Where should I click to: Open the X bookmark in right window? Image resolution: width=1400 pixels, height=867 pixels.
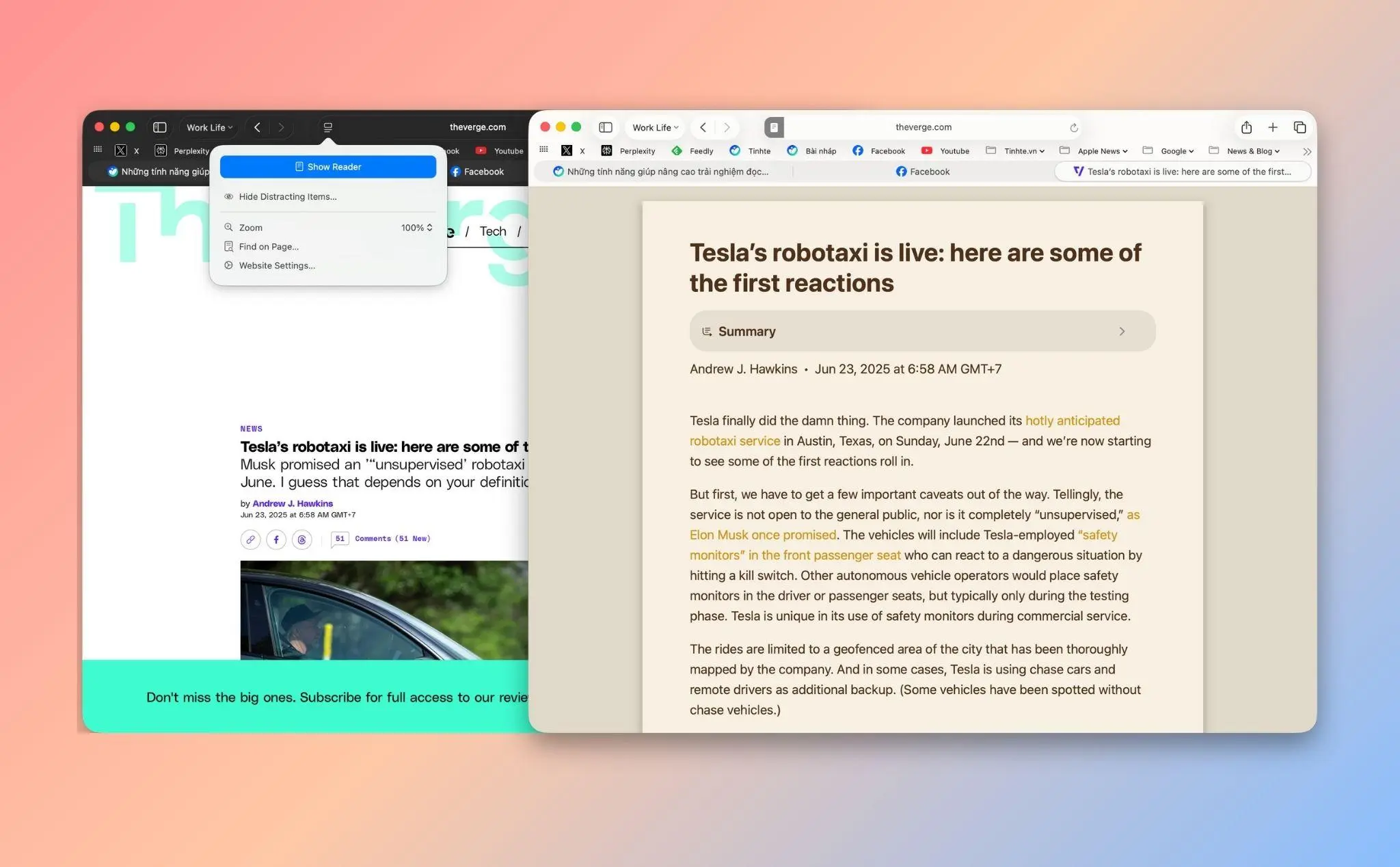point(573,150)
